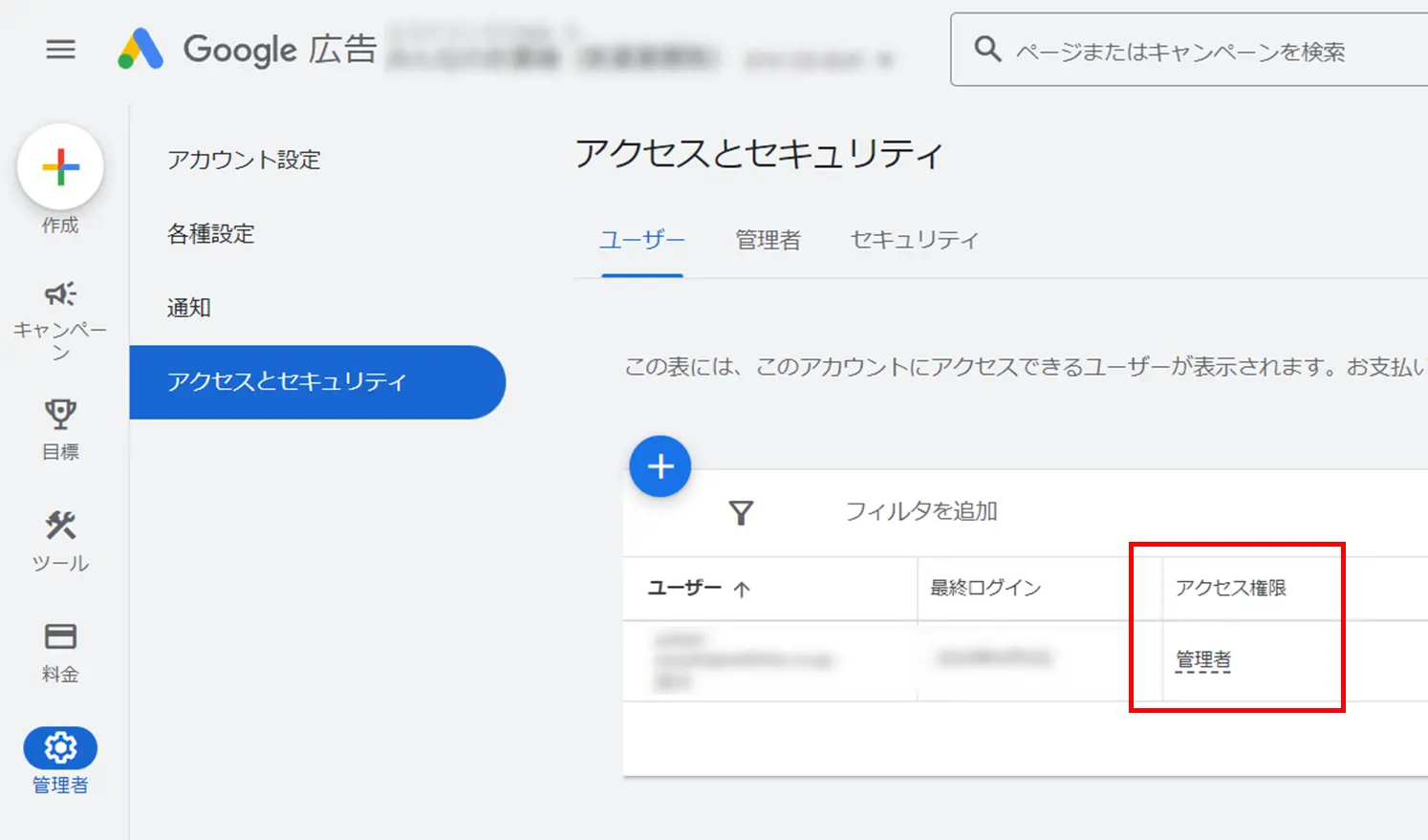Open the hamburger main menu
The image size is (1428, 840).
click(x=60, y=50)
